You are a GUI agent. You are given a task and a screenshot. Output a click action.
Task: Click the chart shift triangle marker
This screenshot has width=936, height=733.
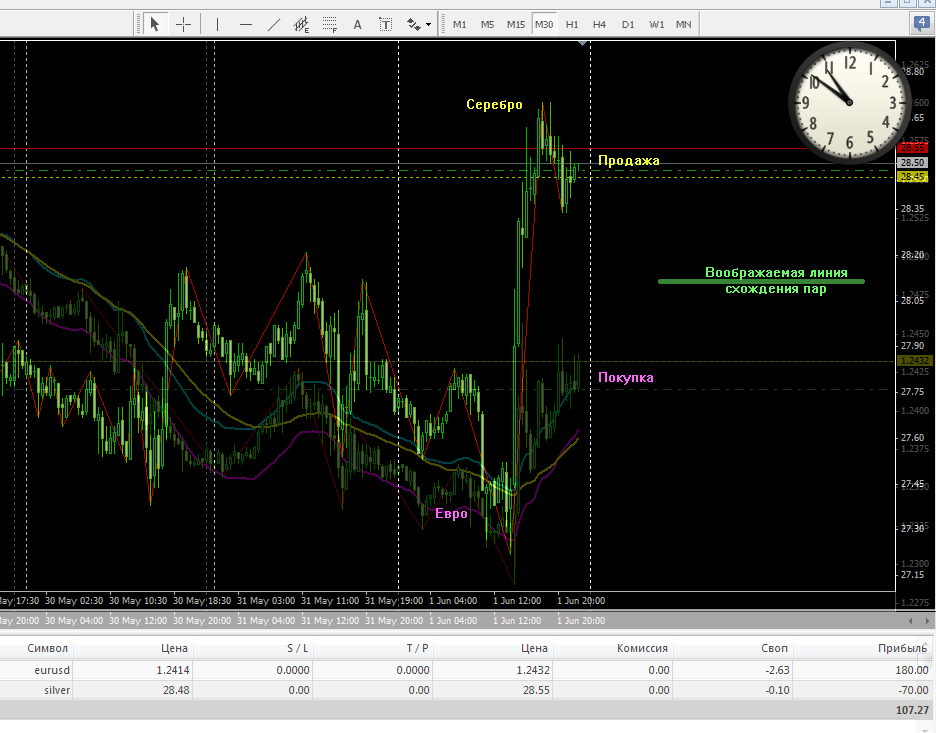(583, 43)
